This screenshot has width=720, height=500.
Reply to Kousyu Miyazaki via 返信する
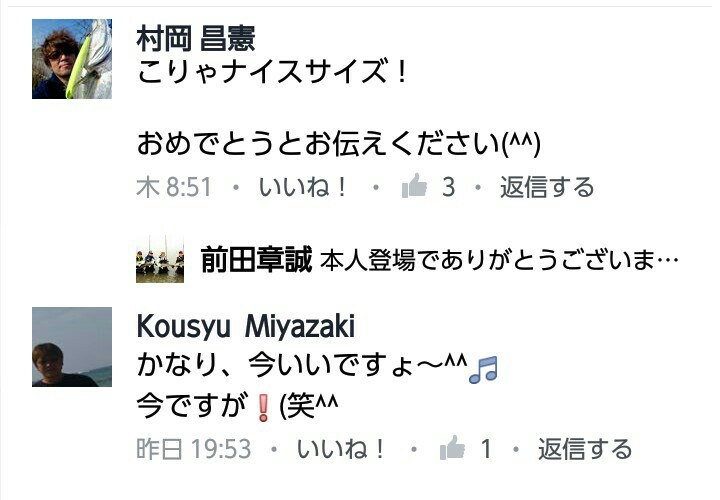(x=585, y=449)
